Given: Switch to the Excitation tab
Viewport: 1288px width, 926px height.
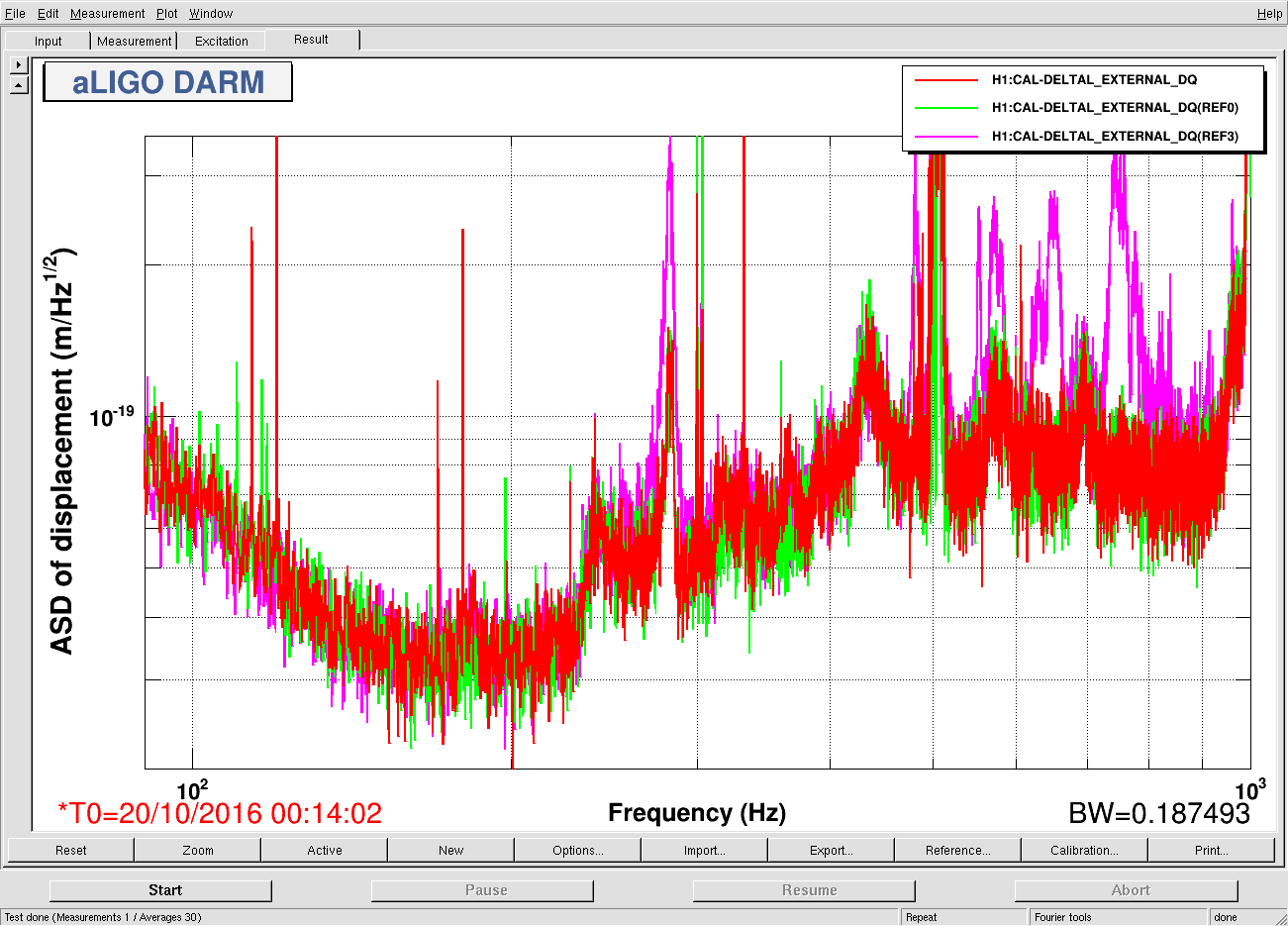Looking at the screenshot, I should point(222,41).
